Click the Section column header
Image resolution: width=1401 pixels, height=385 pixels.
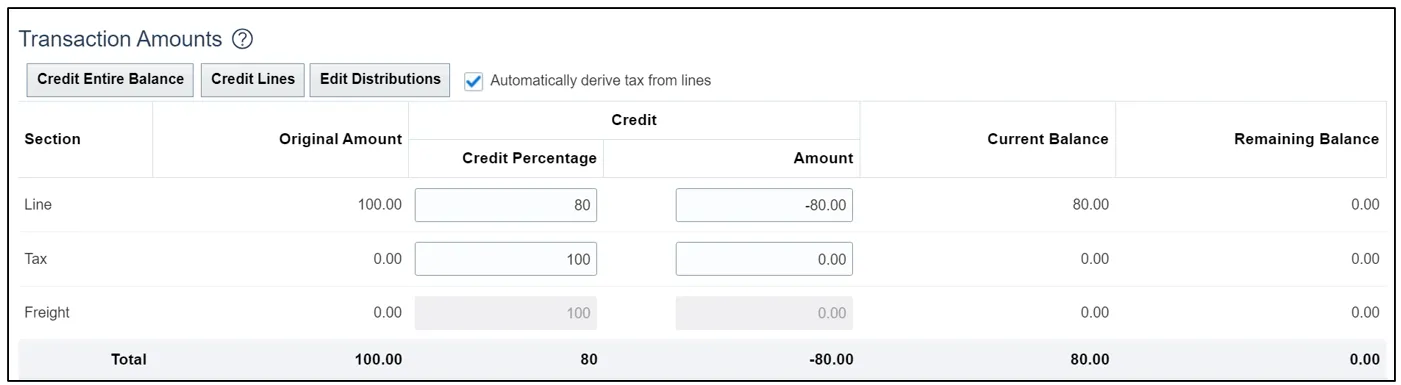(x=52, y=139)
